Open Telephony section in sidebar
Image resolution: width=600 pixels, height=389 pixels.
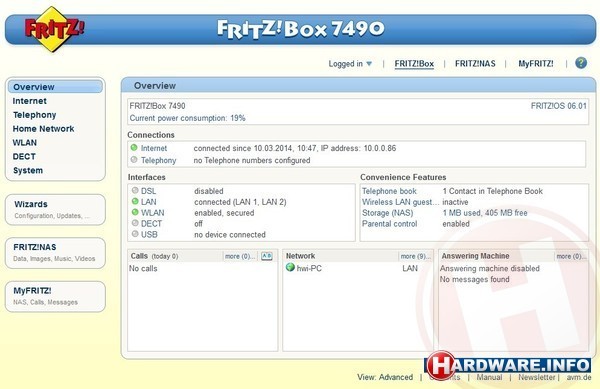pyautogui.click(x=34, y=115)
